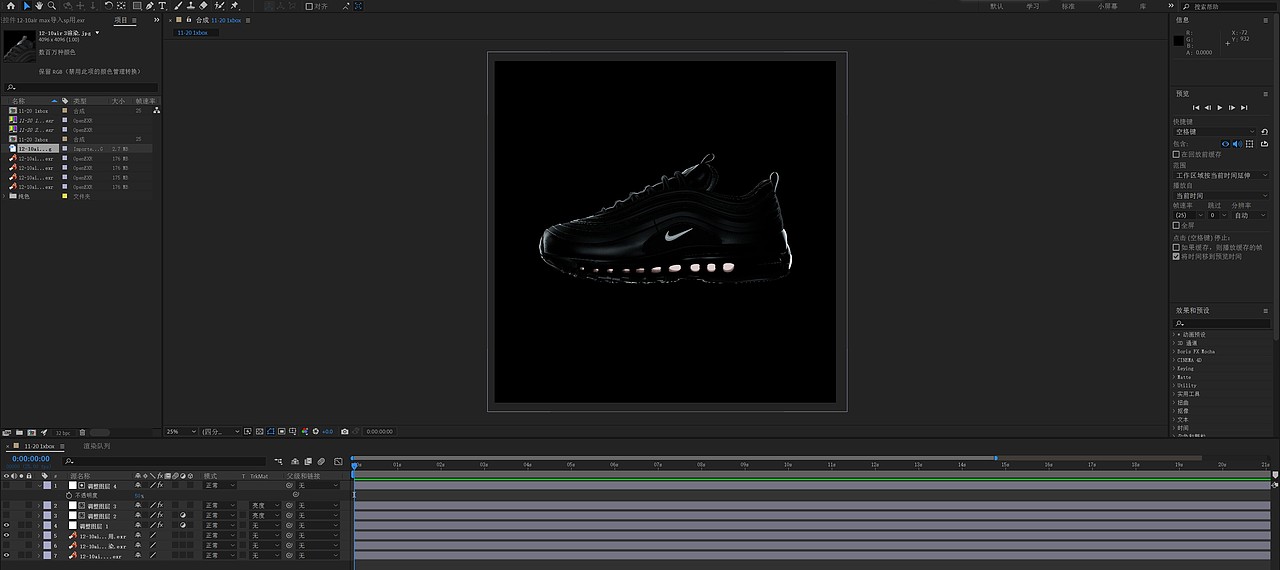1280x570 pixels.
Task: Open blend mode dropdown for layer 1
Action: pos(220,485)
